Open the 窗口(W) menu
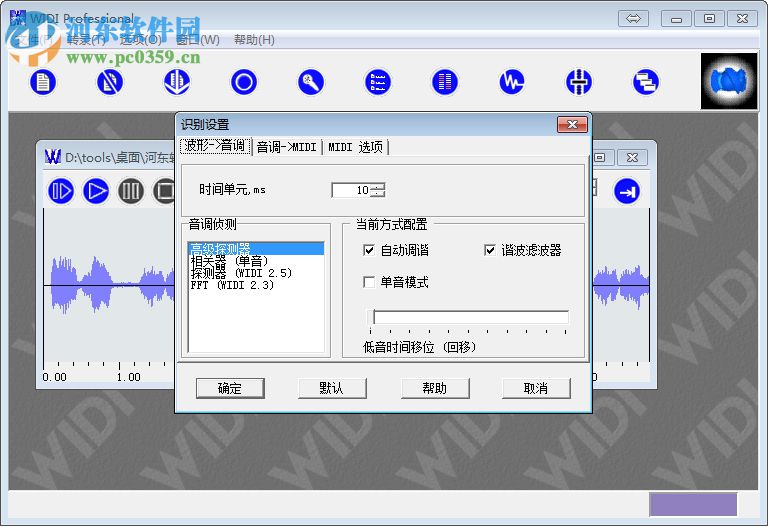This screenshot has width=768, height=526. point(197,40)
